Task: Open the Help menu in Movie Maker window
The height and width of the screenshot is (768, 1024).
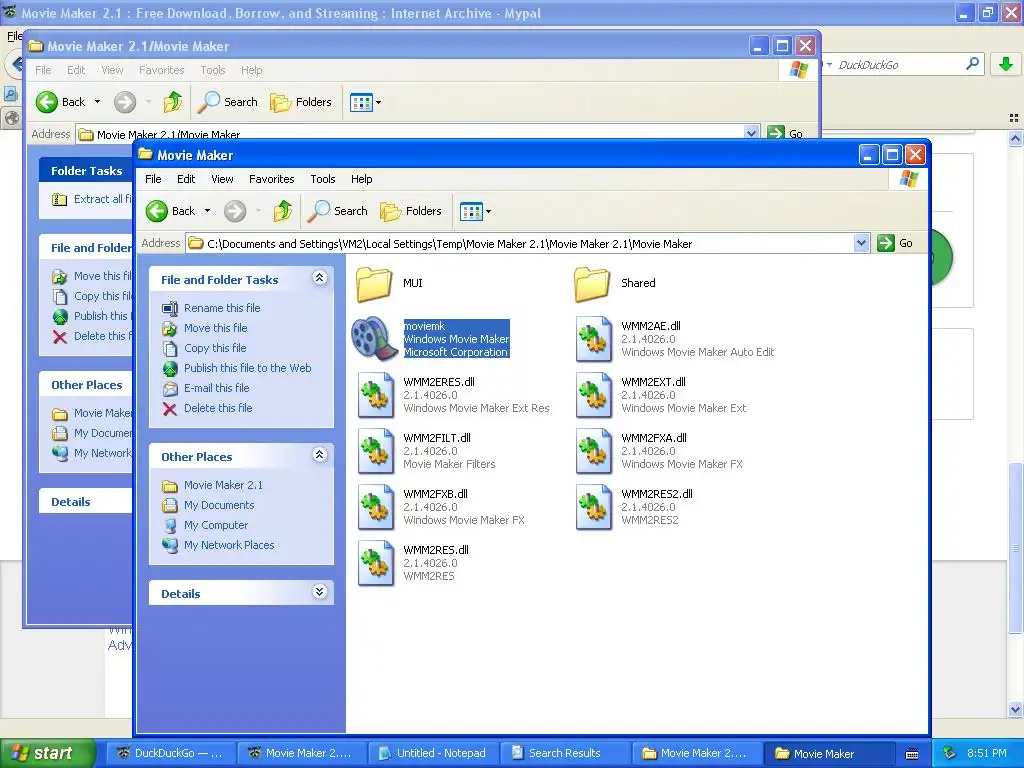Action: 361,179
